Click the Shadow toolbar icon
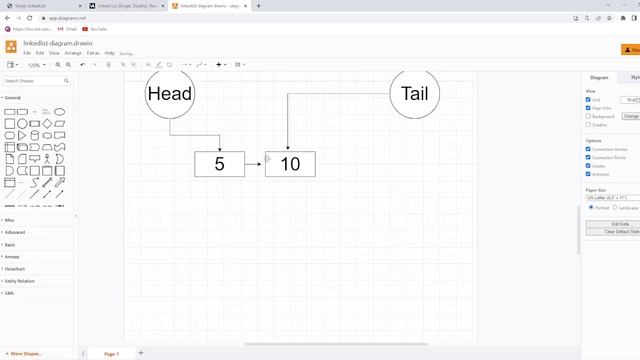The image size is (640, 360). tap(170, 64)
